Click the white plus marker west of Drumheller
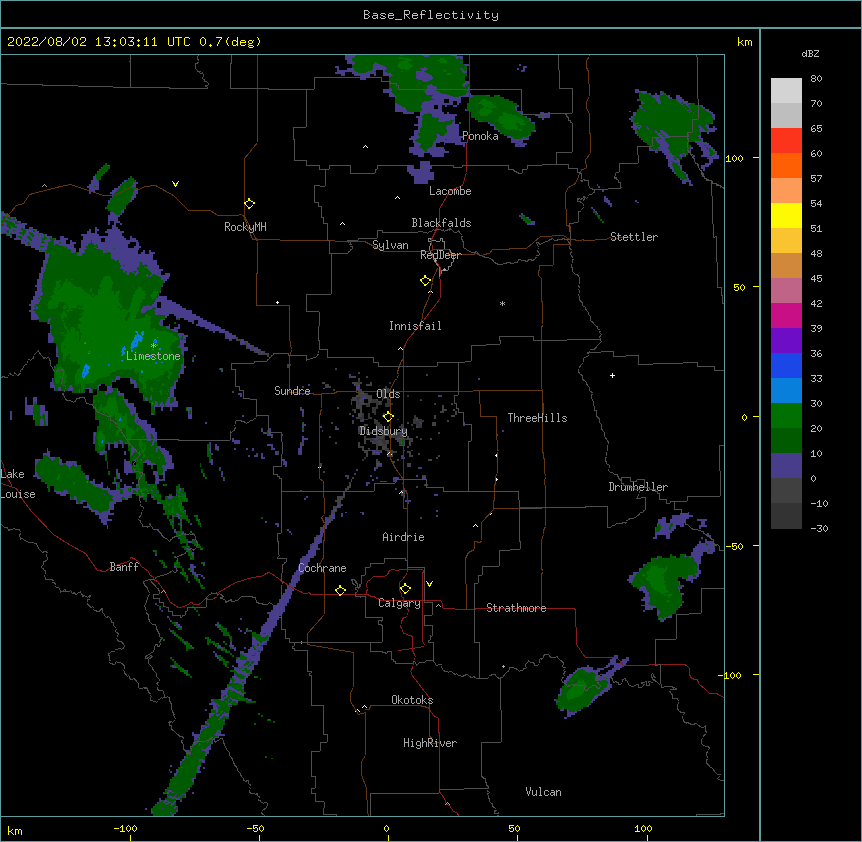Viewport: 862px width, 842px height. [612, 375]
